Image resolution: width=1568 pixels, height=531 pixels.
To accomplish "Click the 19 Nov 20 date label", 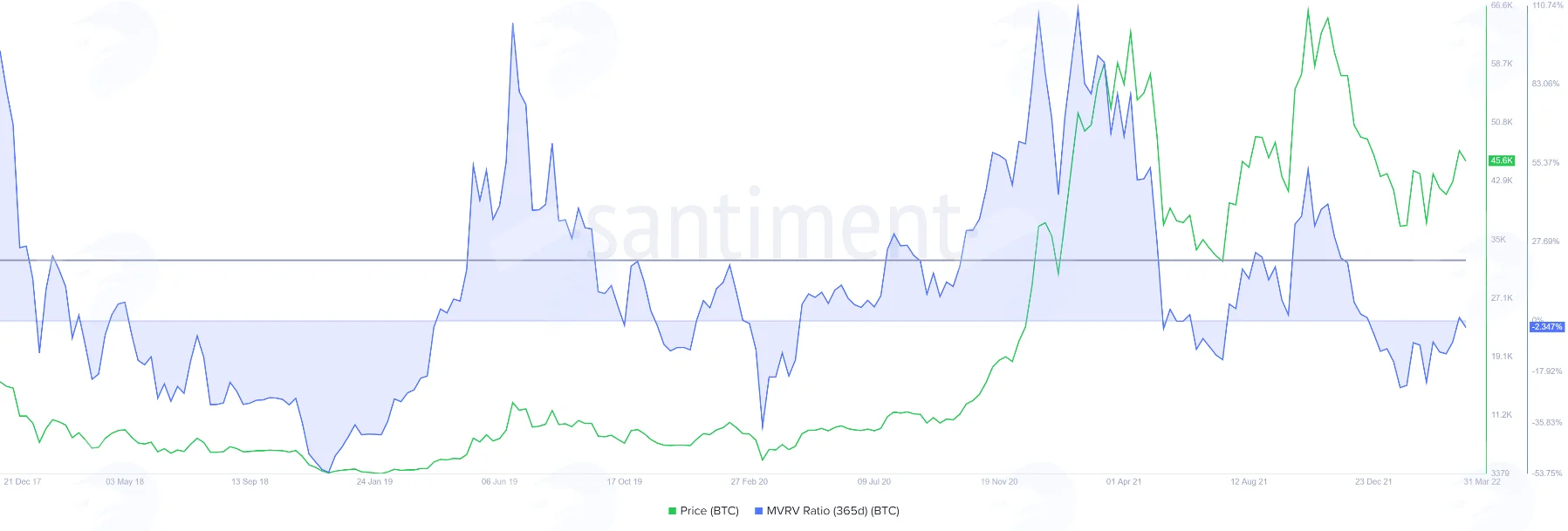I will tap(999, 481).
